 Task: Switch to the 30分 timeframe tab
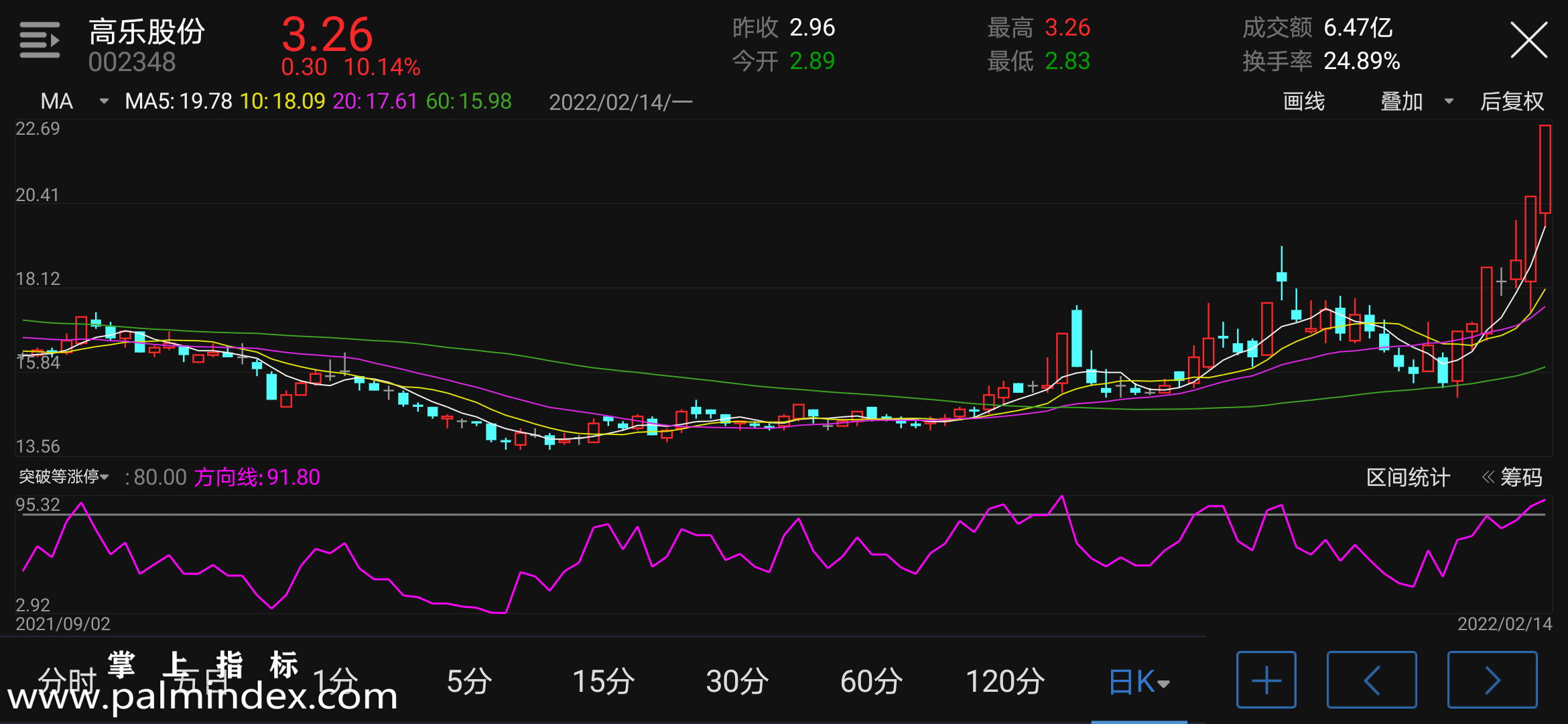pyautogui.click(x=737, y=681)
